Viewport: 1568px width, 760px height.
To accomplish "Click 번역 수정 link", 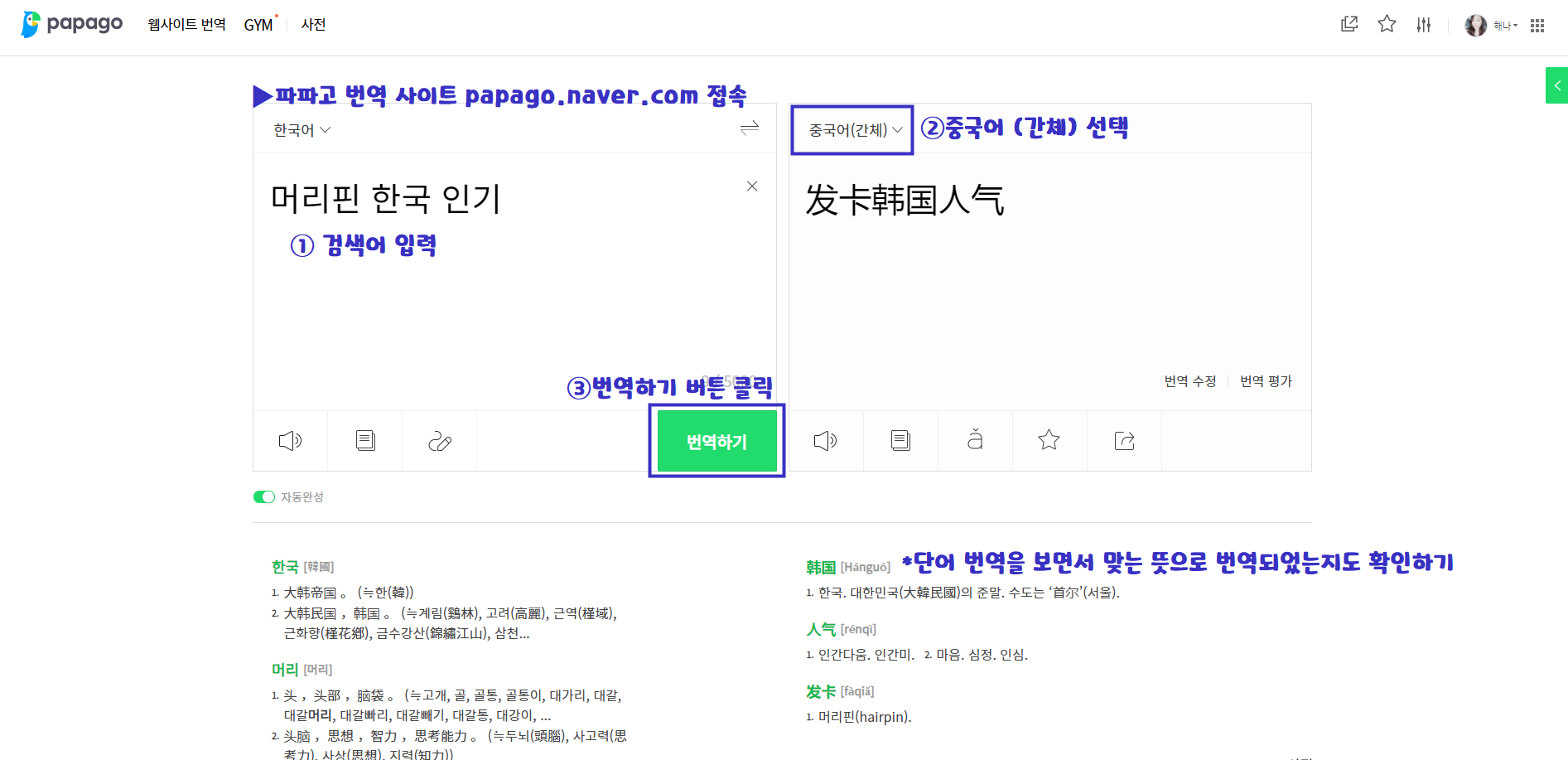I will click(x=1190, y=381).
